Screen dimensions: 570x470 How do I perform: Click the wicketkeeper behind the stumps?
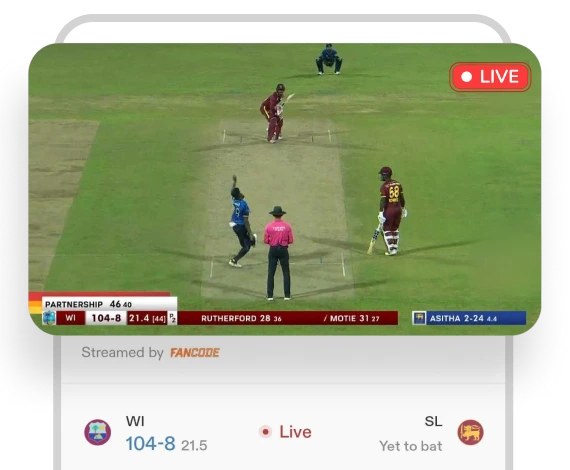tap(329, 59)
